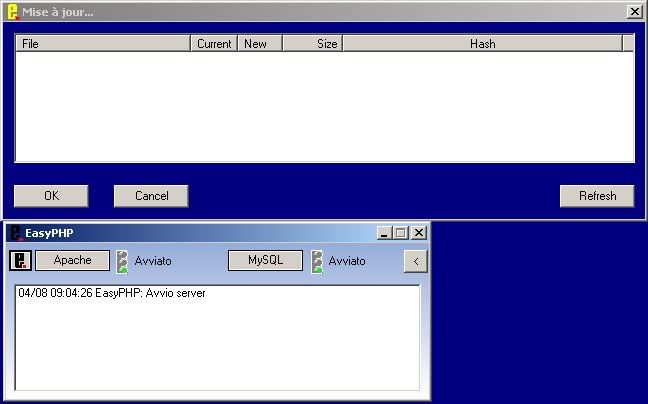Click the yellow EasyPHP icon in the Mise à jour title bar
This screenshot has width=648, height=404.
(13, 12)
